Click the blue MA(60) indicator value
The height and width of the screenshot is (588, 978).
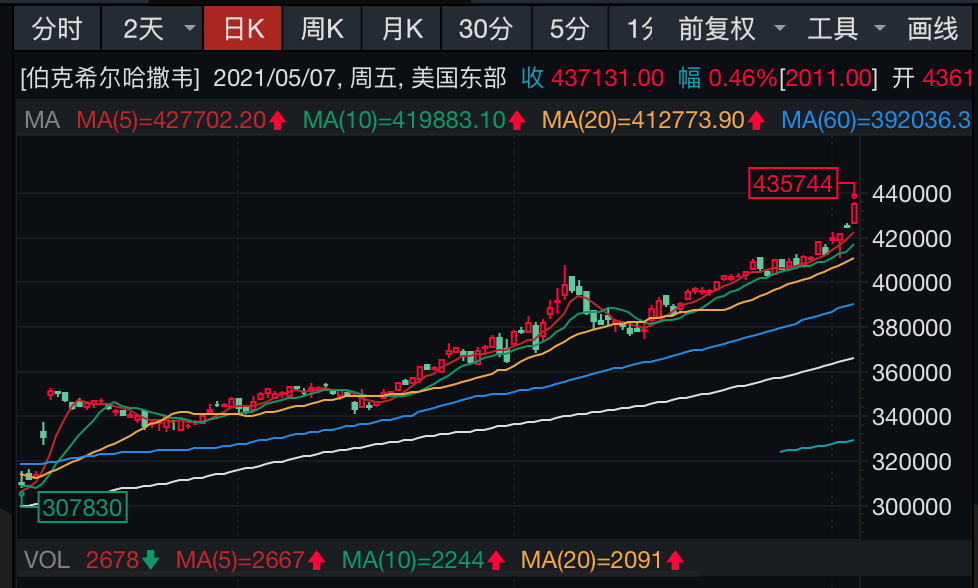(x=874, y=121)
